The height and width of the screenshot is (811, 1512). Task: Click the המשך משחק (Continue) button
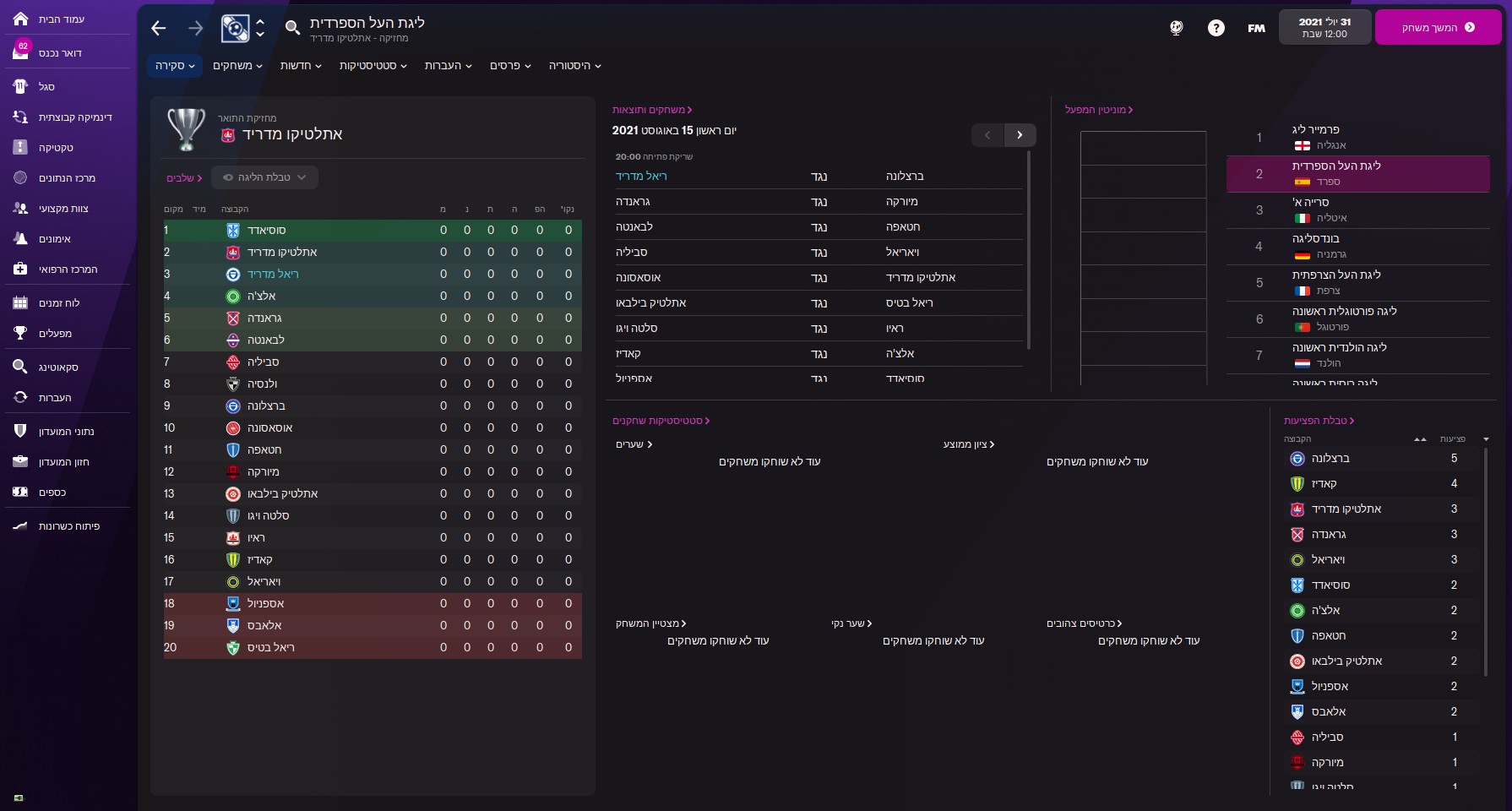coord(1438,28)
